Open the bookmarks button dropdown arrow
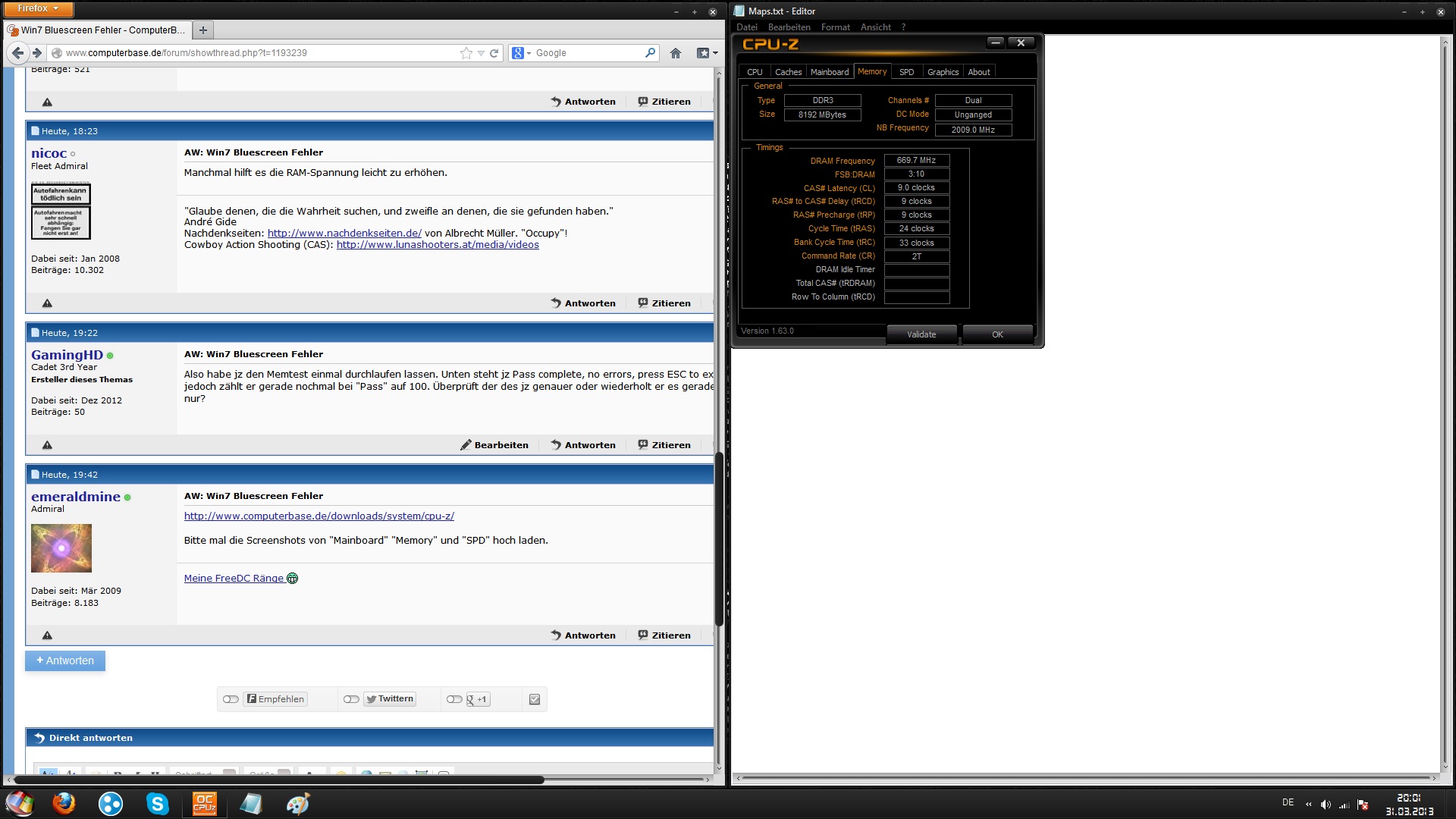The height and width of the screenshot is (819, 1456). pyautogui.click(x=715, y=53)
